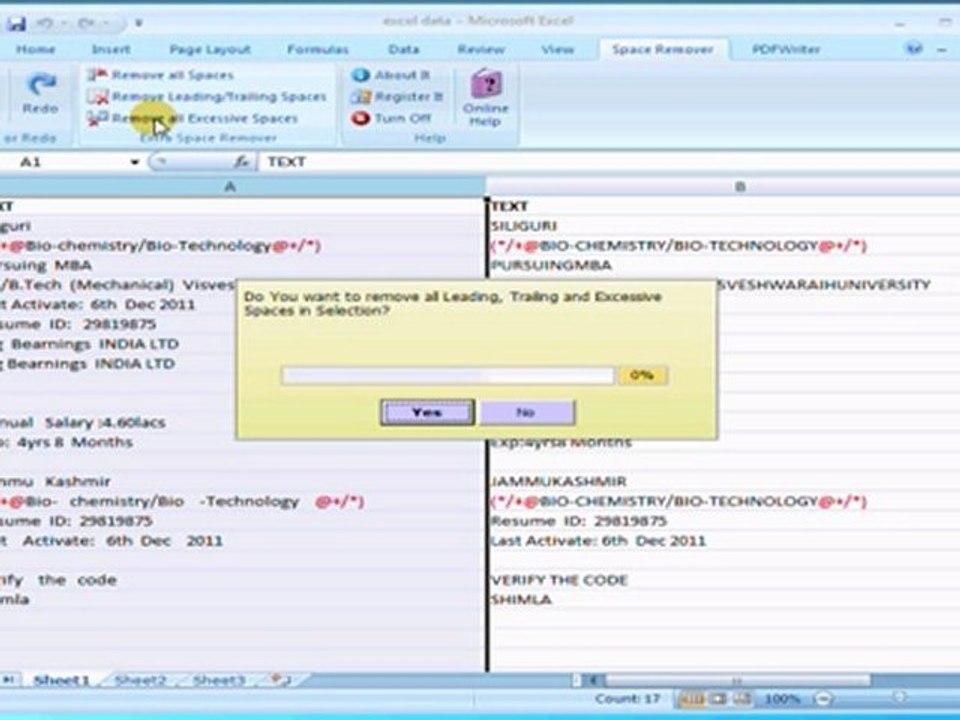Click column B cell VERIFY THE CODE

click(x=724, y=580)
